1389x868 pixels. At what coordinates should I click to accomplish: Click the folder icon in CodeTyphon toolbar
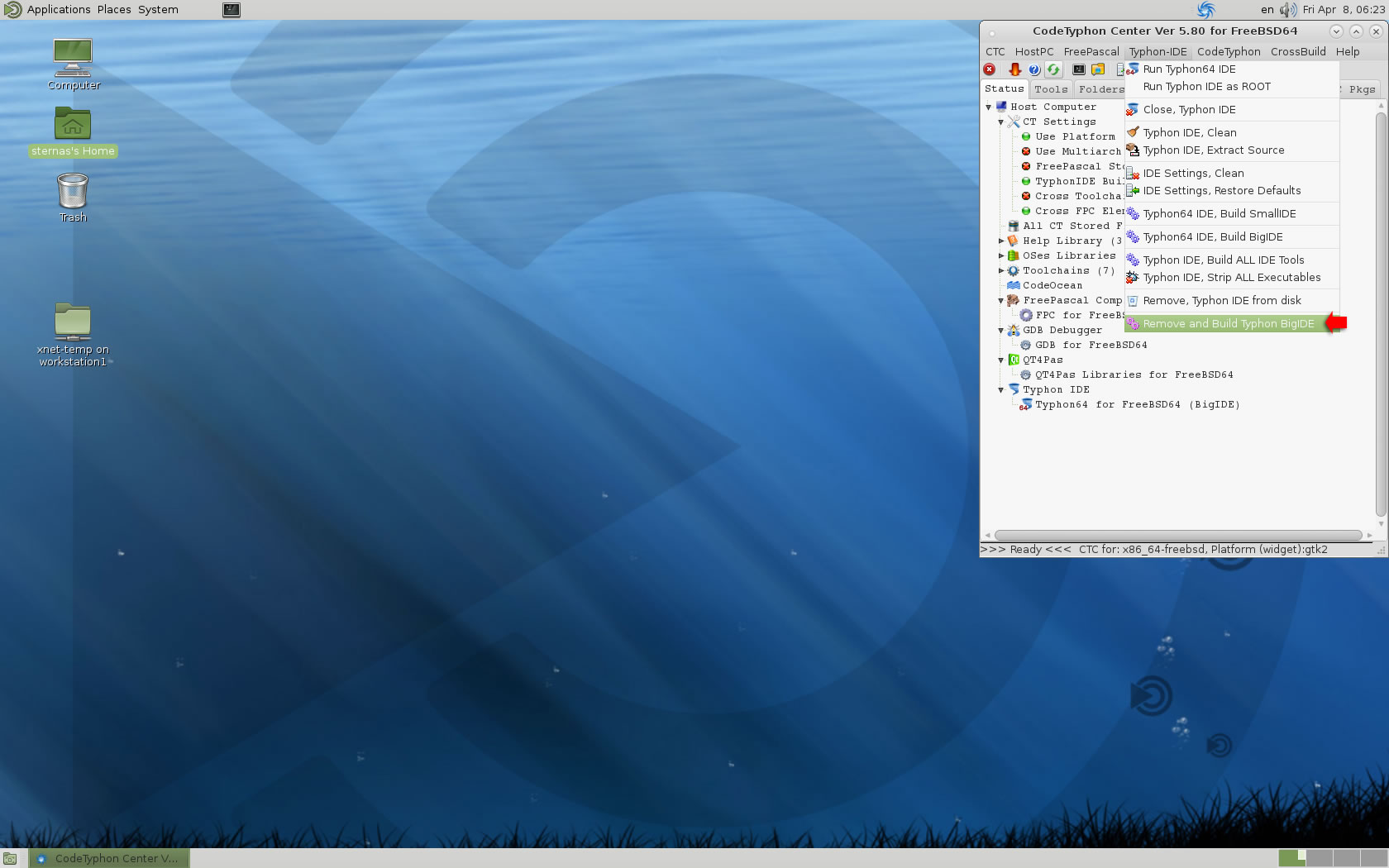tap(1098, 69)
